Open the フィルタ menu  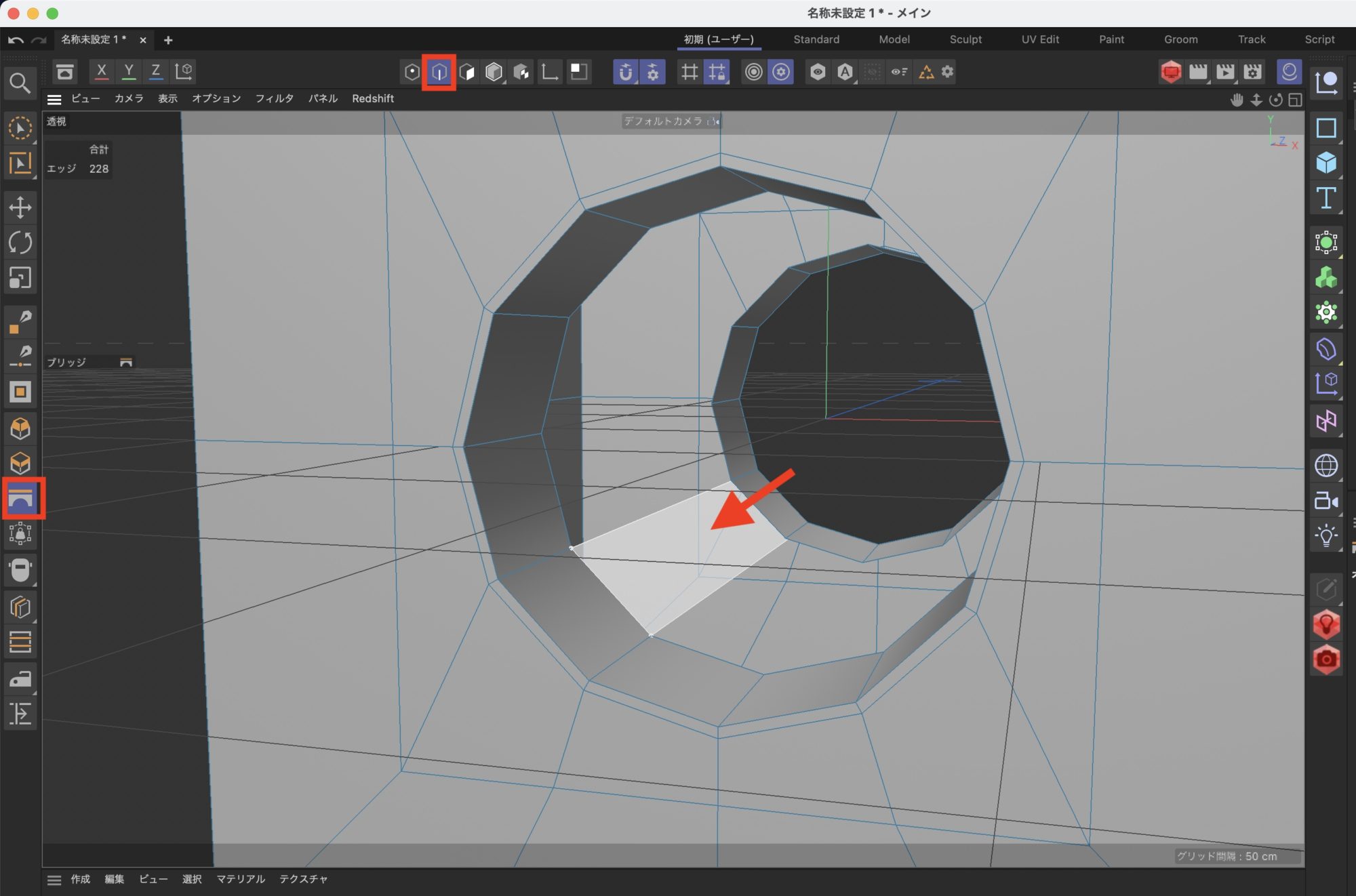coord(274,99)
